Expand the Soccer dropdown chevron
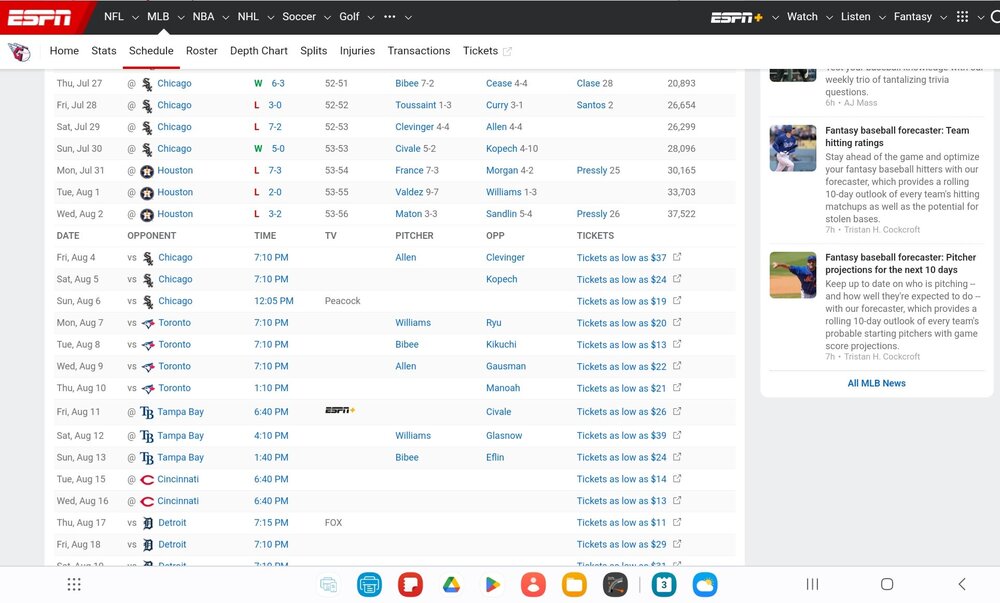 tap(327, 17)
